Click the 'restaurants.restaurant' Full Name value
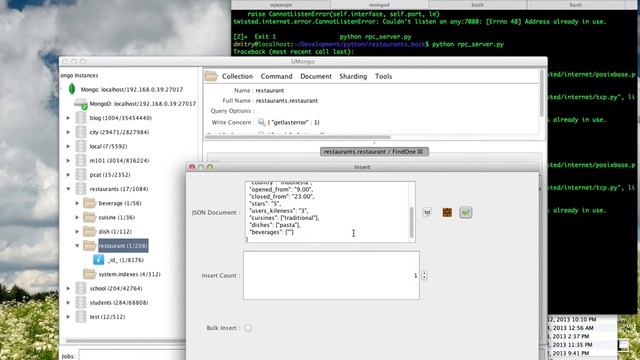 click(287, 100)
